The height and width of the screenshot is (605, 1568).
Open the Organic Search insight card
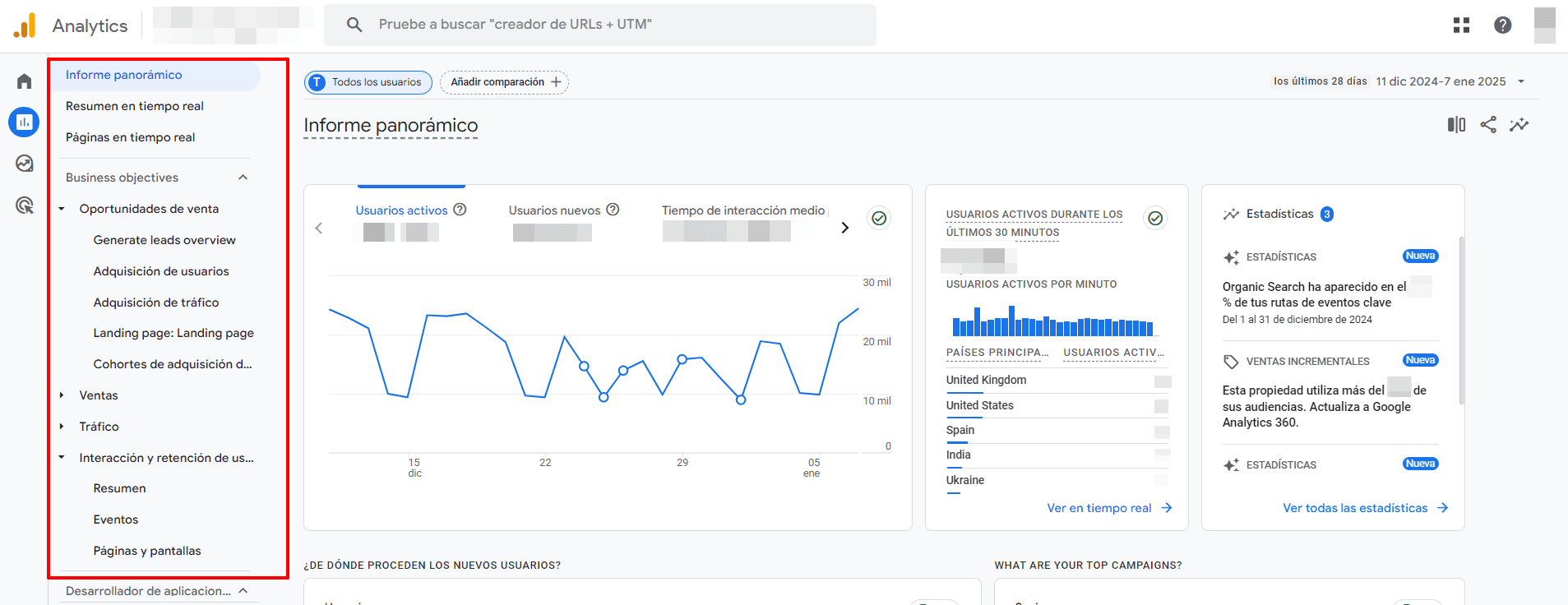1330,288
